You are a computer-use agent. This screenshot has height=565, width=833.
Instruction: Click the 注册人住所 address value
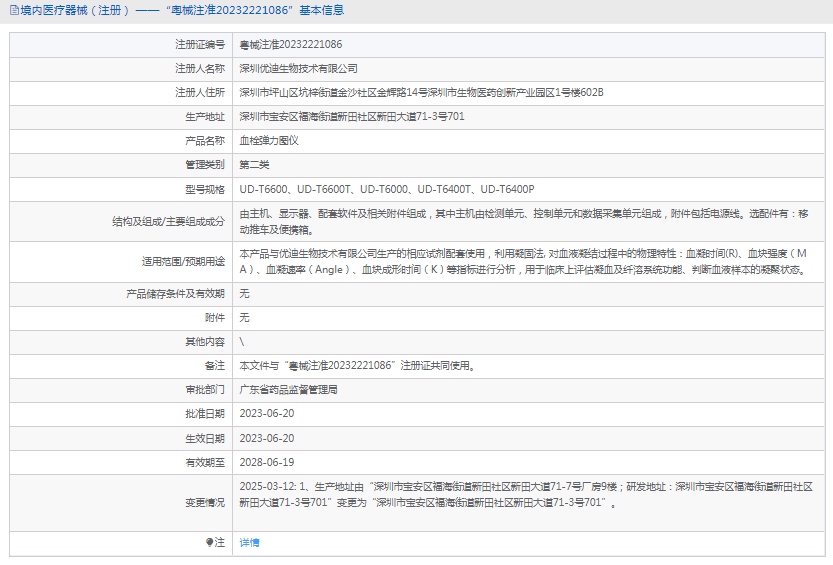[421, 93]
